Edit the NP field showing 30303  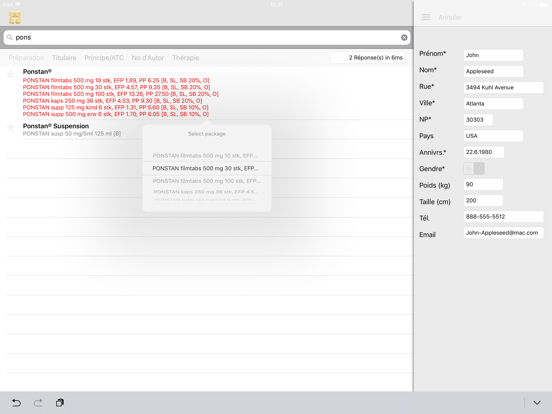[478, 120]
